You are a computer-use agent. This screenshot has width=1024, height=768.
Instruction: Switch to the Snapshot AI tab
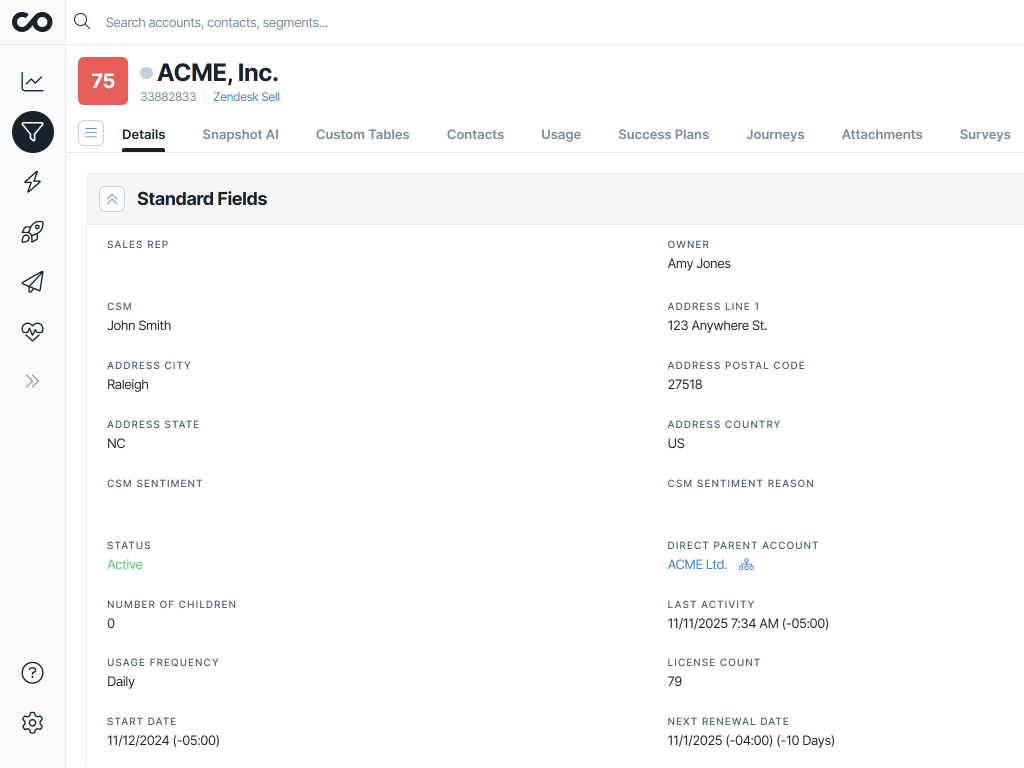pos(240,134)
